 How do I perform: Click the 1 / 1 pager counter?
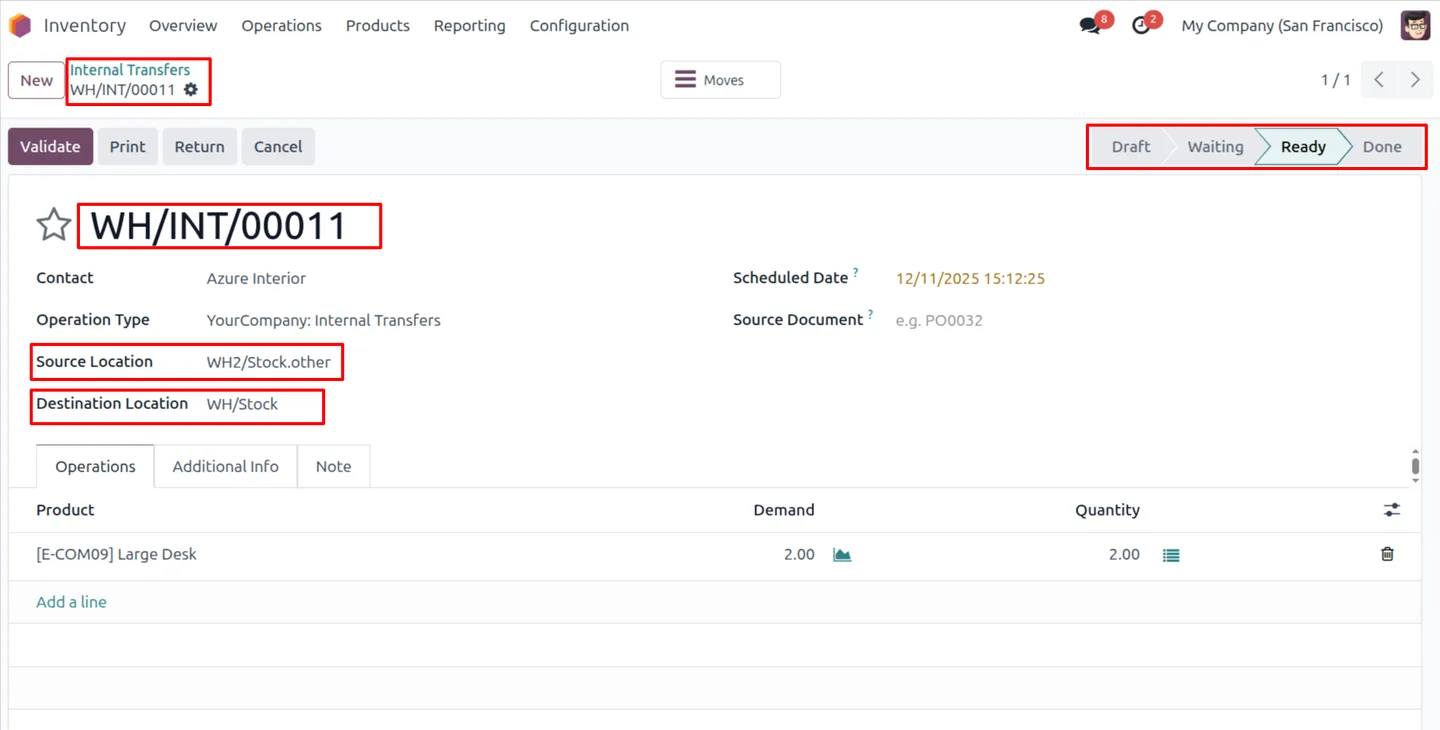[1335, 80]
